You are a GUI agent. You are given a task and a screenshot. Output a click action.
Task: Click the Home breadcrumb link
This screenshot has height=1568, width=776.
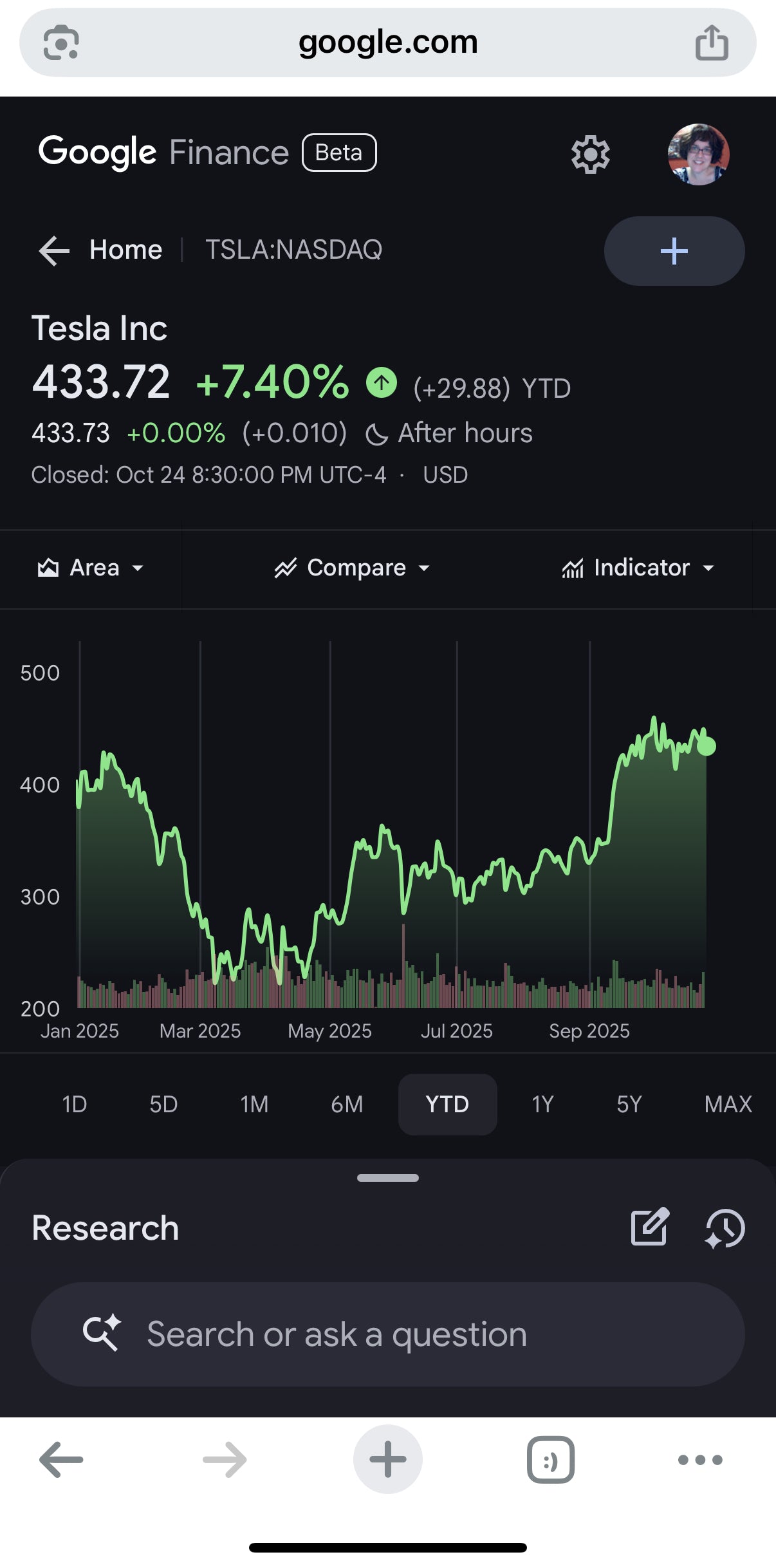click(x=125, y=250)
